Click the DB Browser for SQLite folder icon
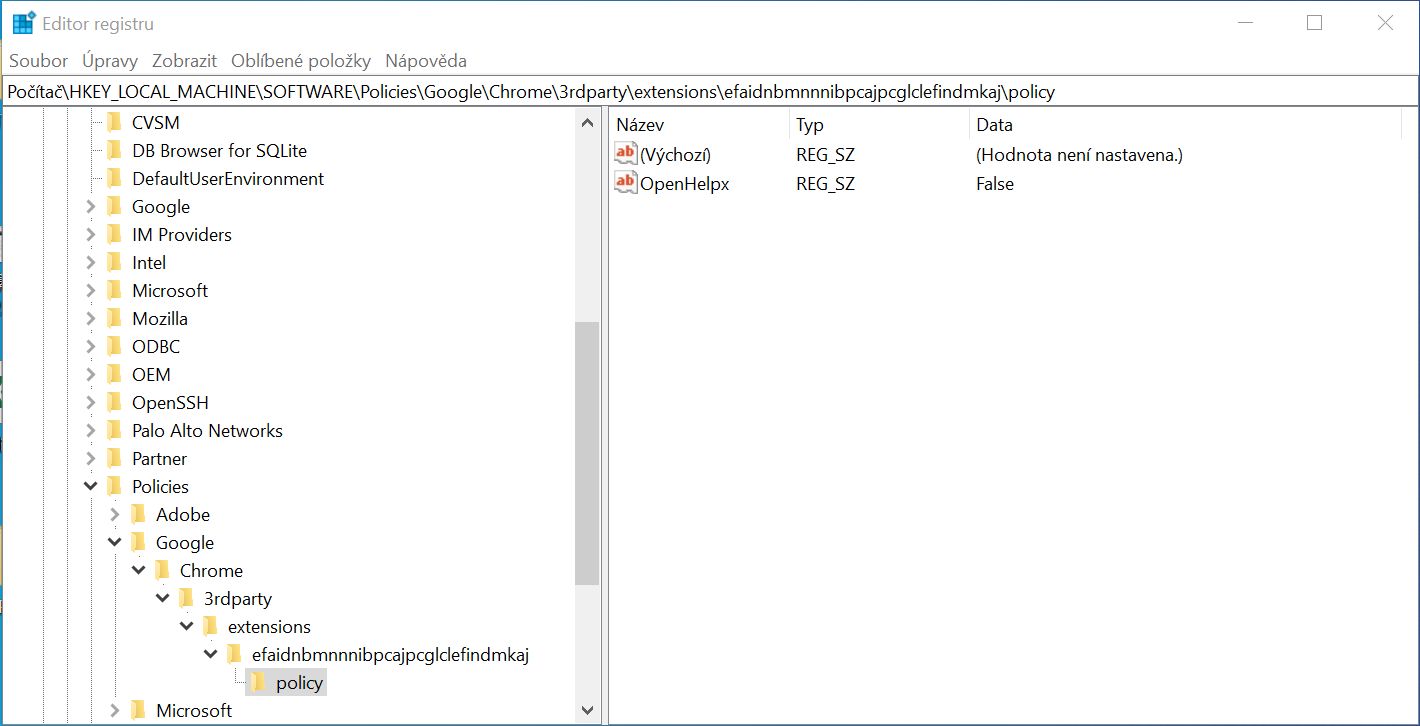This screenshot has height=726, width=1420. coord(113,150)
